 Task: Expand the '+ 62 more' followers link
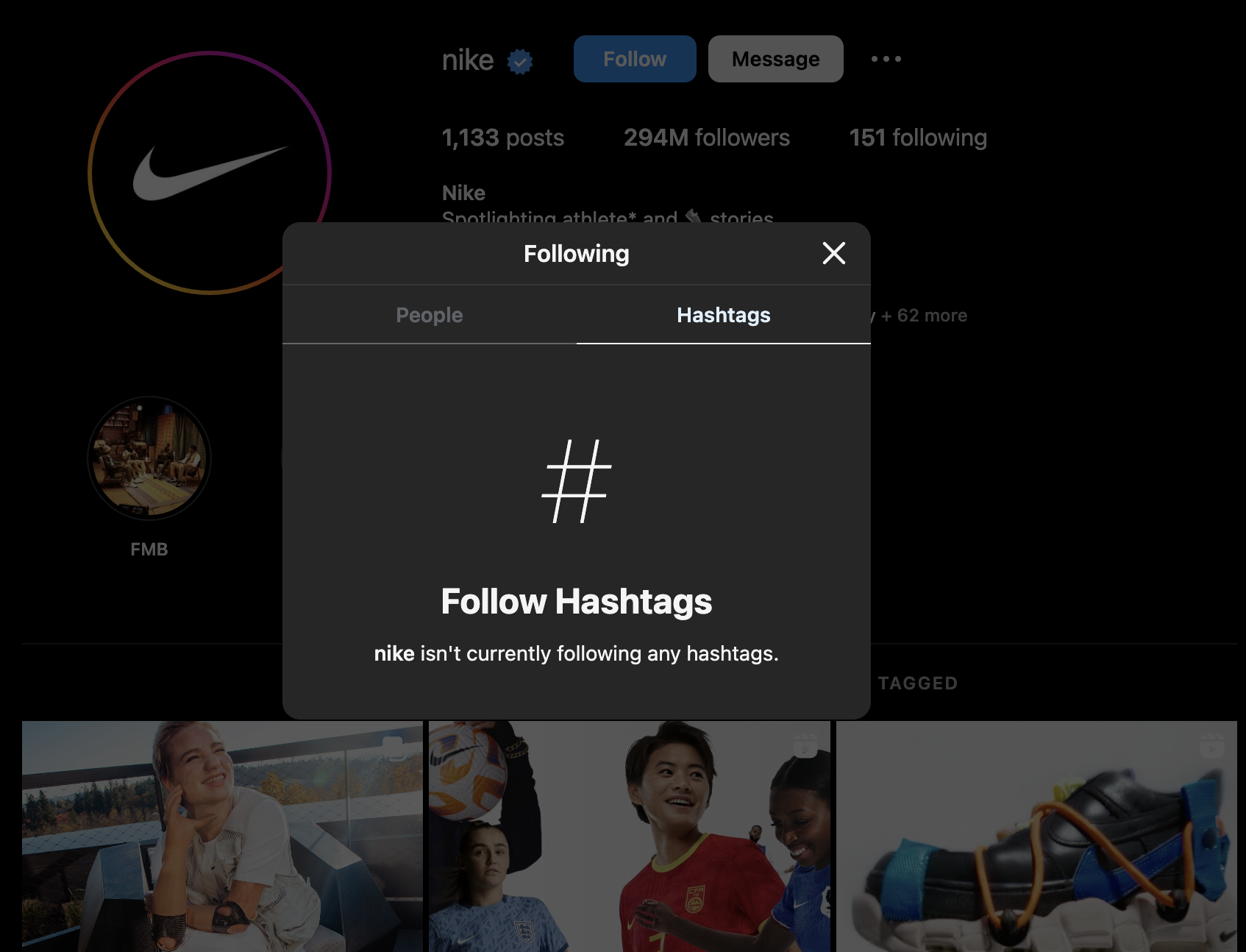924,316
